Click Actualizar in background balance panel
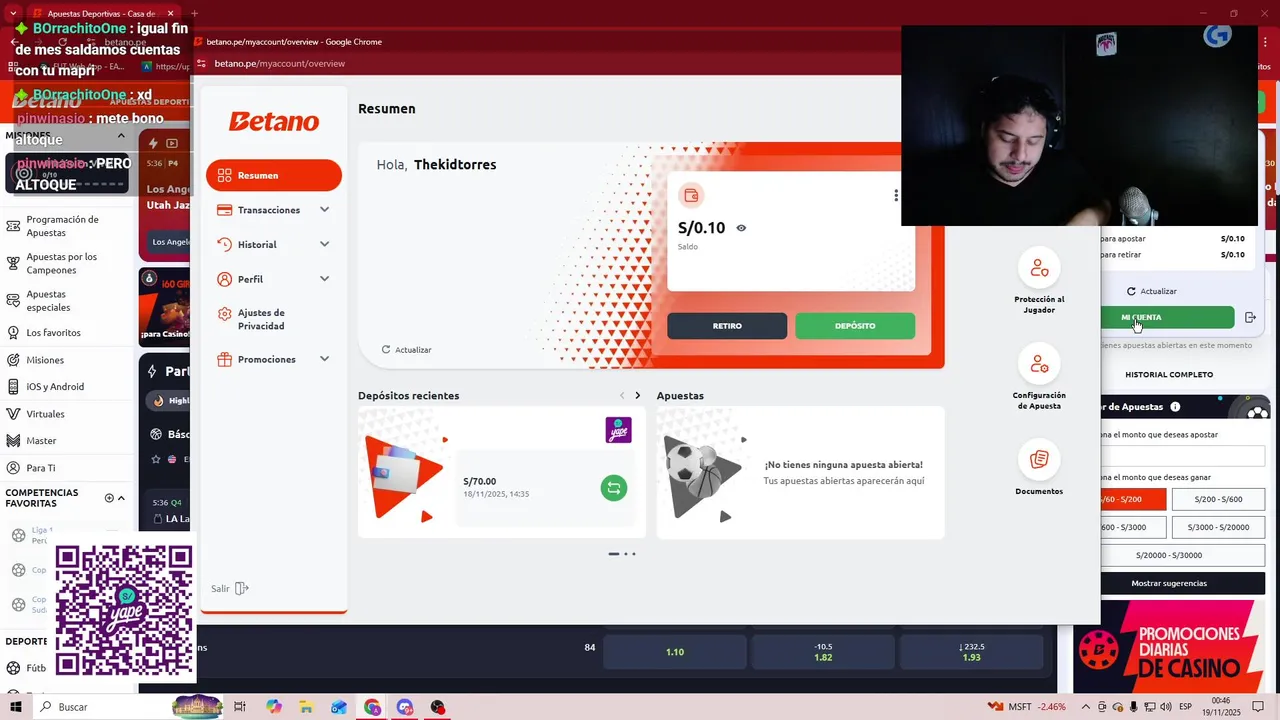This screenshot has height=720, width=1280. [1151, 291]
